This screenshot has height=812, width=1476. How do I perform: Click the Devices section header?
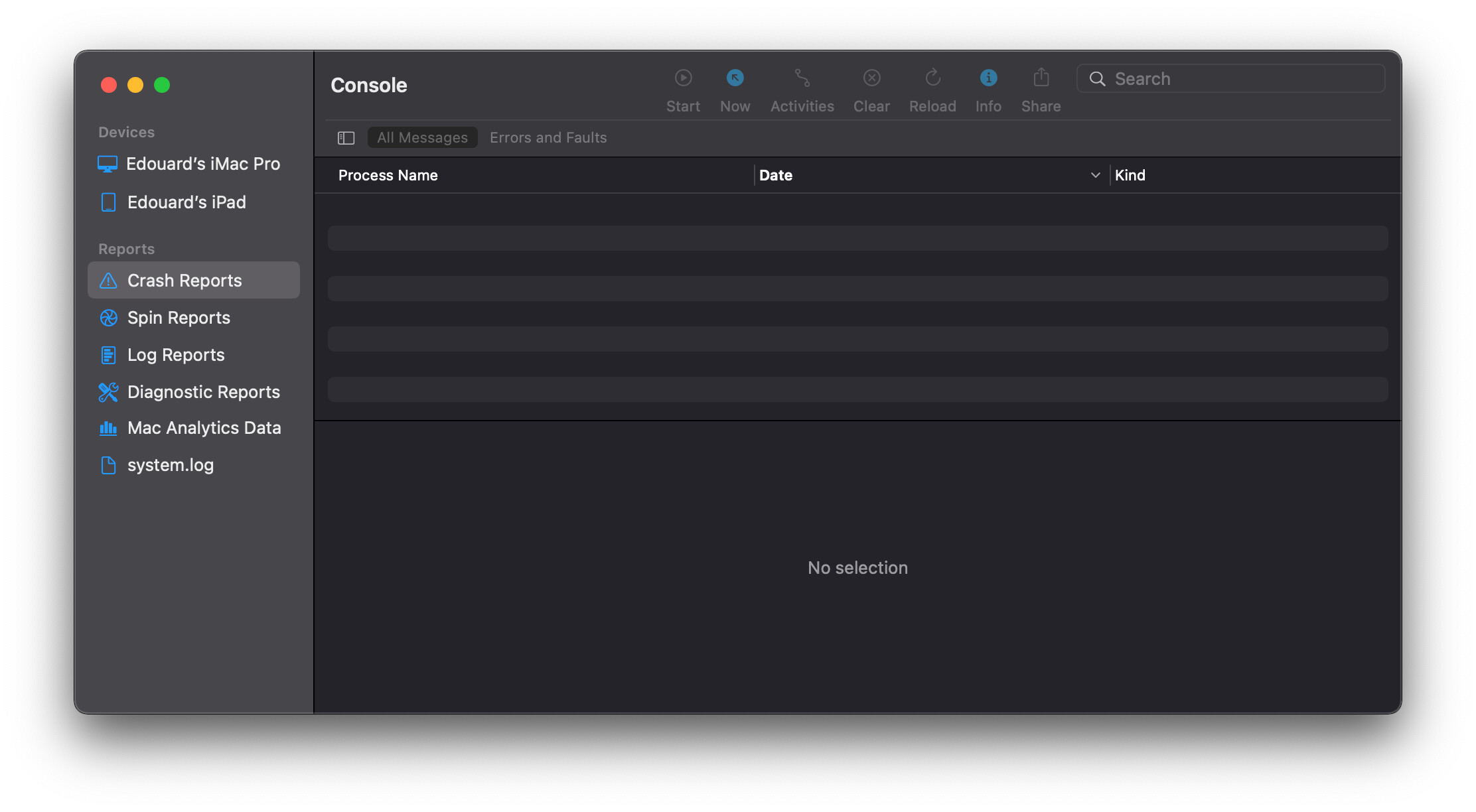pyautogui.click(x=126, y=132)
